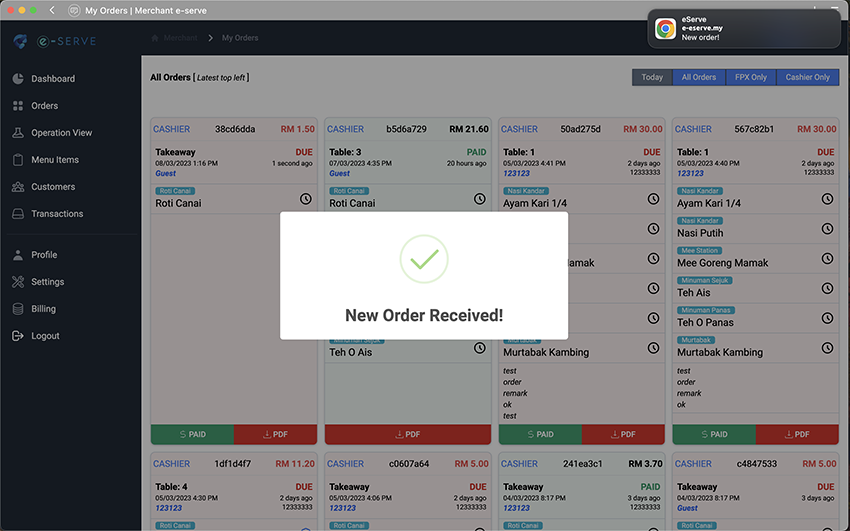Click clock icon for Teh O Panas in order 567c82b1
Screen dimensions: 850x531
pyautogui.click(x=827, y=318)
